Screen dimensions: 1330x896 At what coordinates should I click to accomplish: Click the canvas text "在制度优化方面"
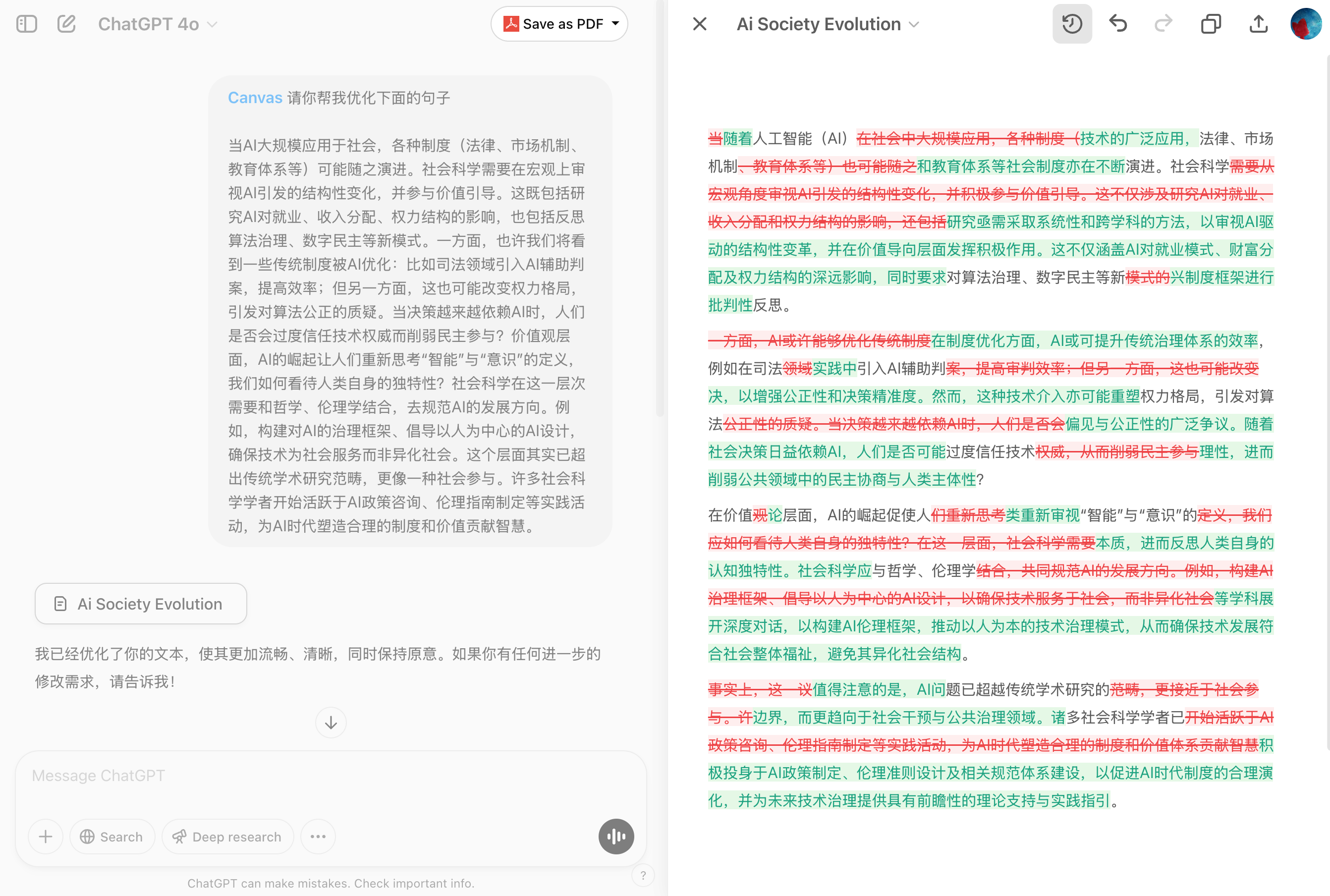984,340
